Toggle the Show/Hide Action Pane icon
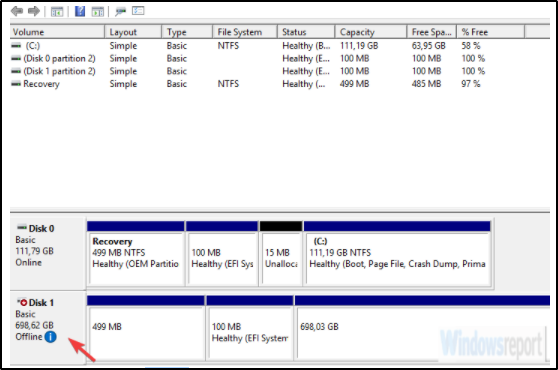The image size is (558, 370). (98, 12)
